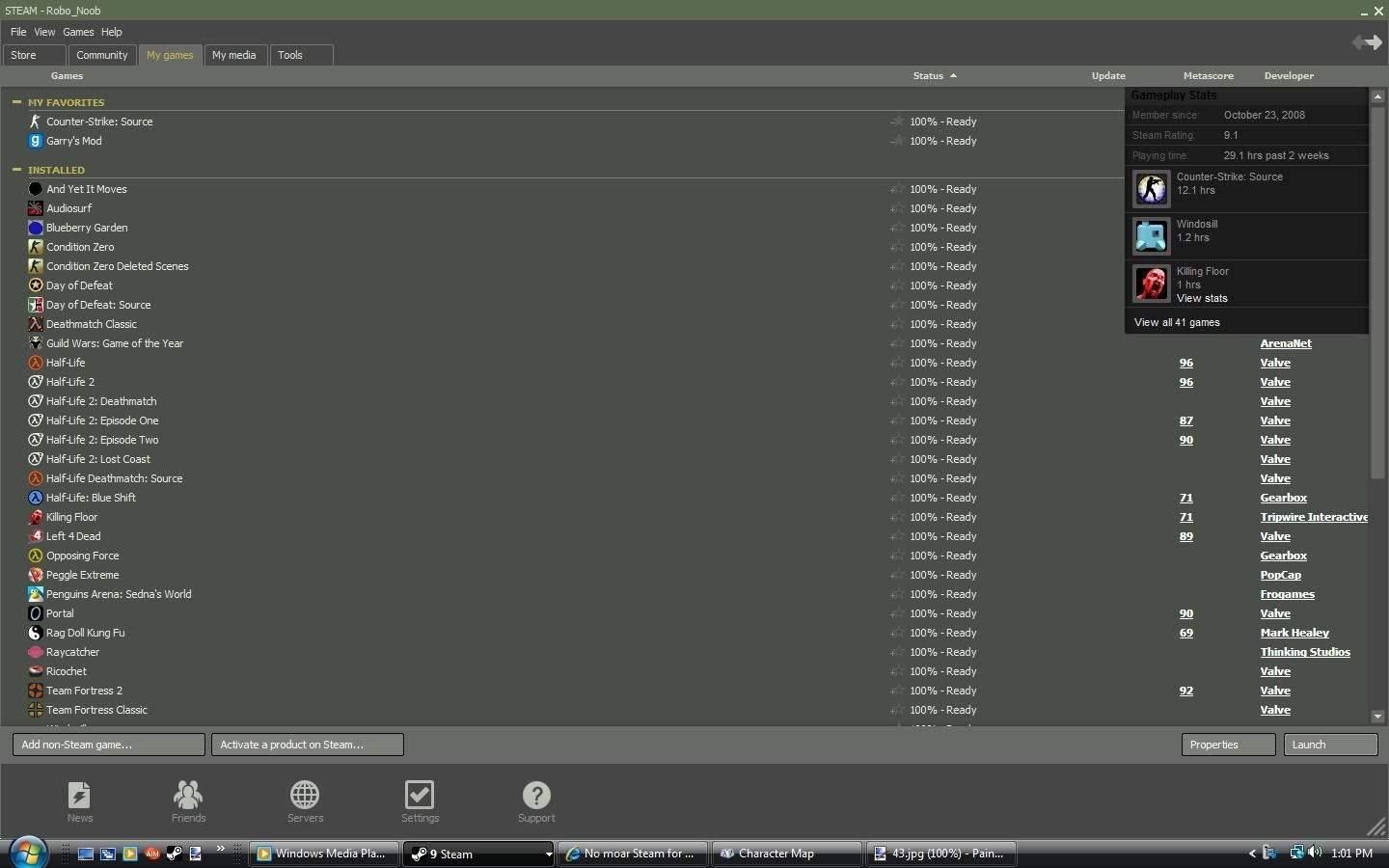The height and width of the screenshot is (868, 1389).
Task: Open the Games menu
Action: coord(78,32)
